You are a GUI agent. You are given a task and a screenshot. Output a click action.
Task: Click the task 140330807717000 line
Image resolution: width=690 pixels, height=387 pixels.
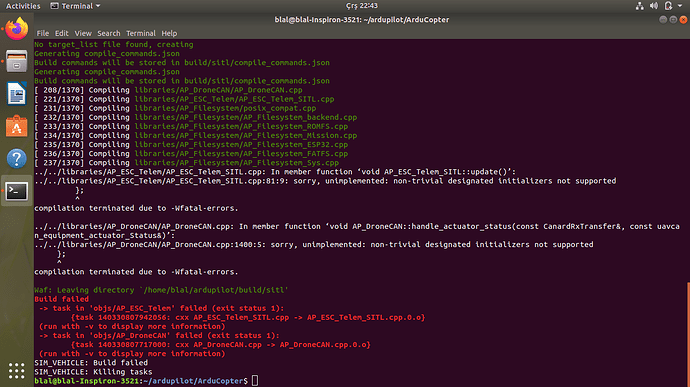click(x=220, y=345)
